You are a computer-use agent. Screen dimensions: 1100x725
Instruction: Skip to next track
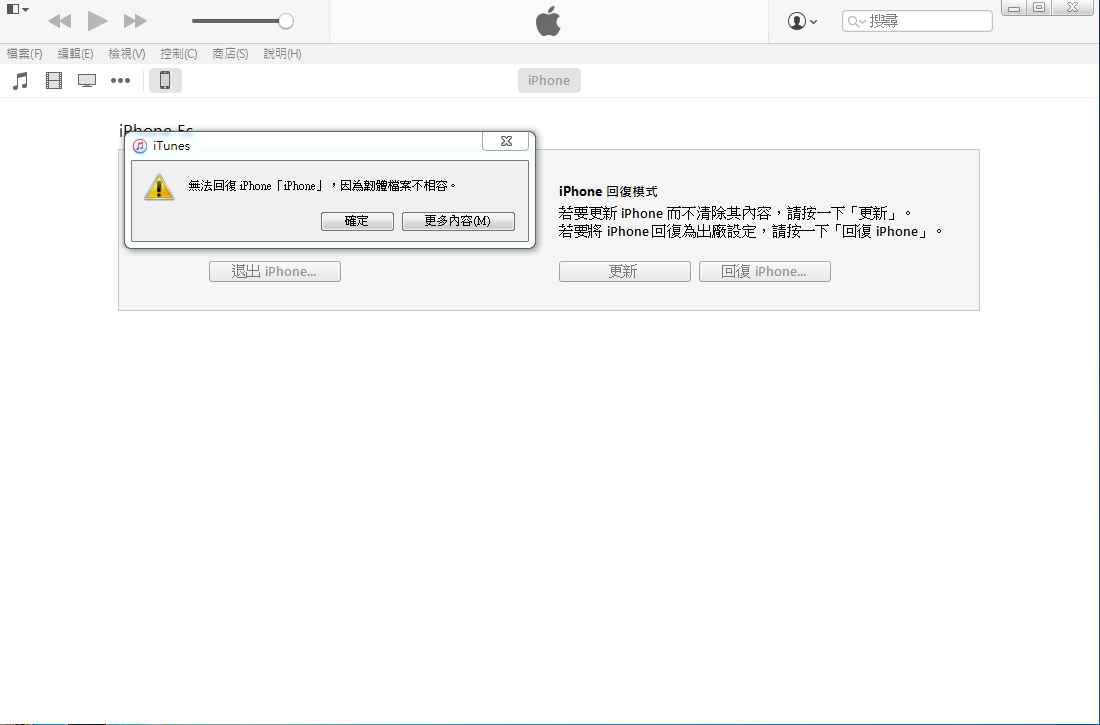click(135, 21)
